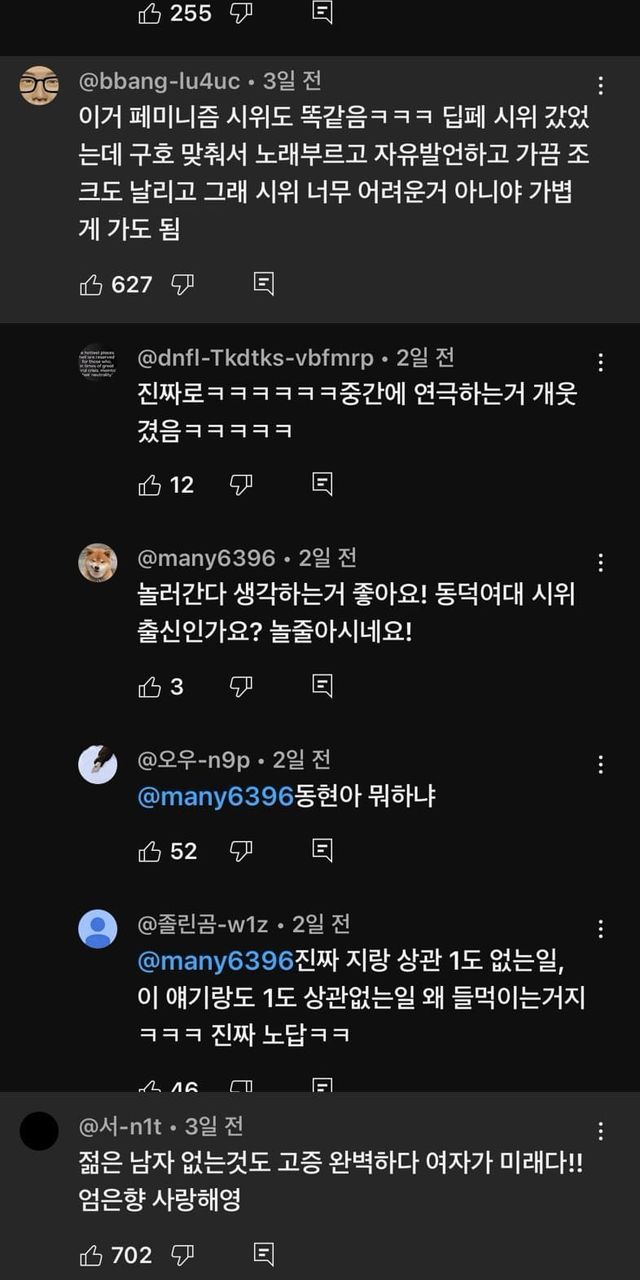Screen dimensions: 640x1280
Task: Tap the @many6396 mention in @오우-n9p's reply
Action: click(x=215, y=797)
